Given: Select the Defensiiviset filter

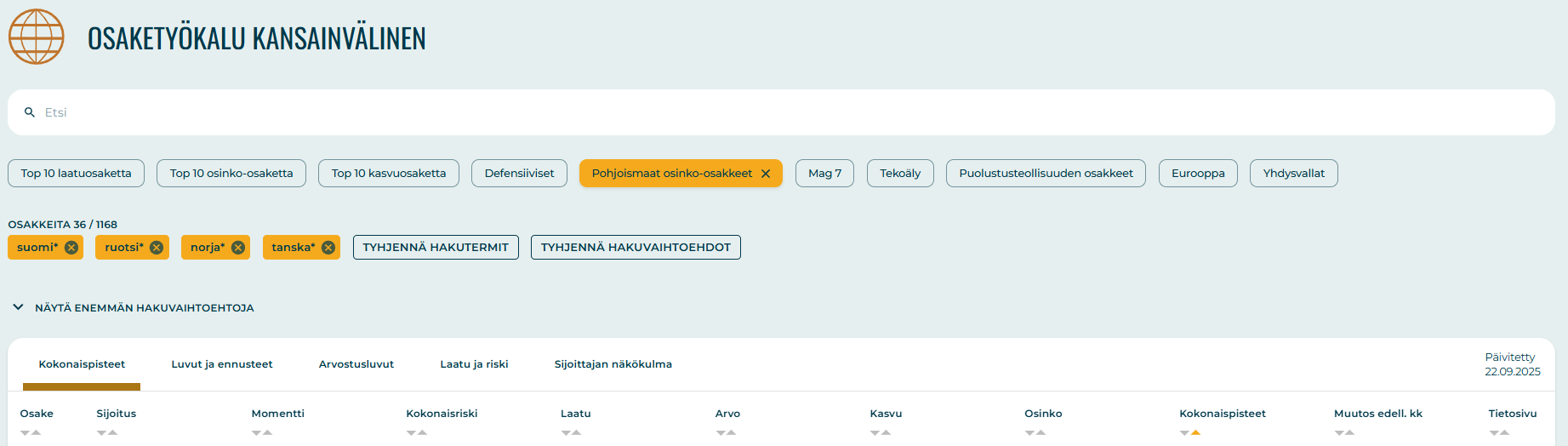Looking at the screenshot, I should pos(519,174).
